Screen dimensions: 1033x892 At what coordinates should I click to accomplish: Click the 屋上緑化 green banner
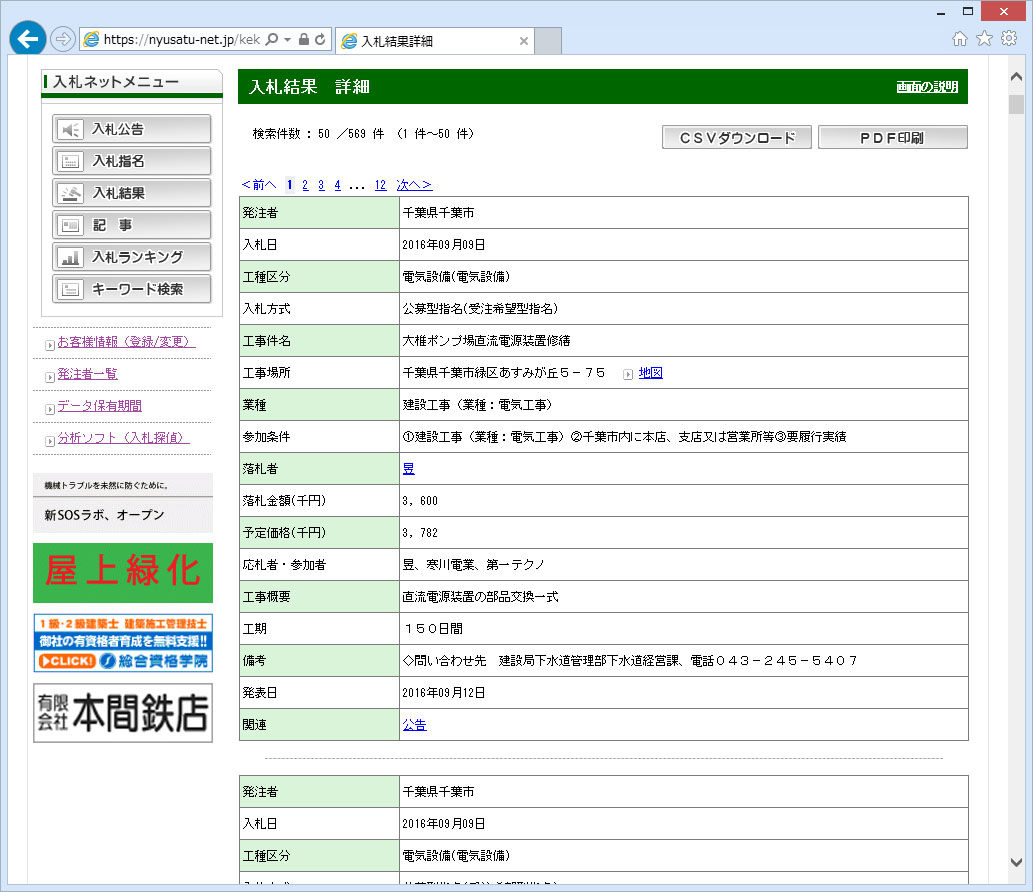(x=123, y=572)
